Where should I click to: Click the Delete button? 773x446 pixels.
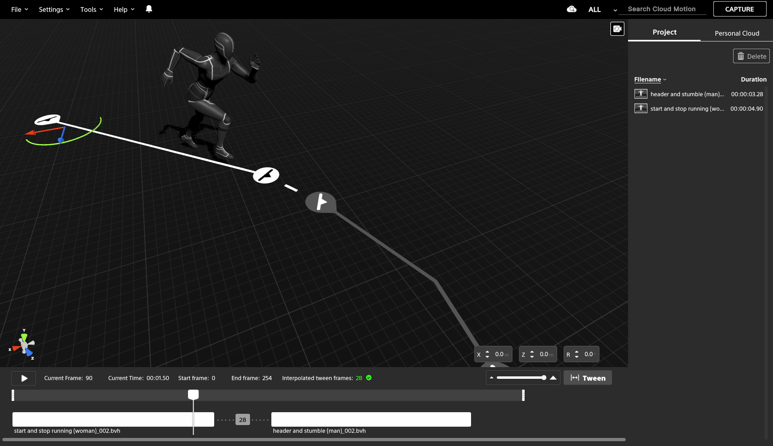751,56
